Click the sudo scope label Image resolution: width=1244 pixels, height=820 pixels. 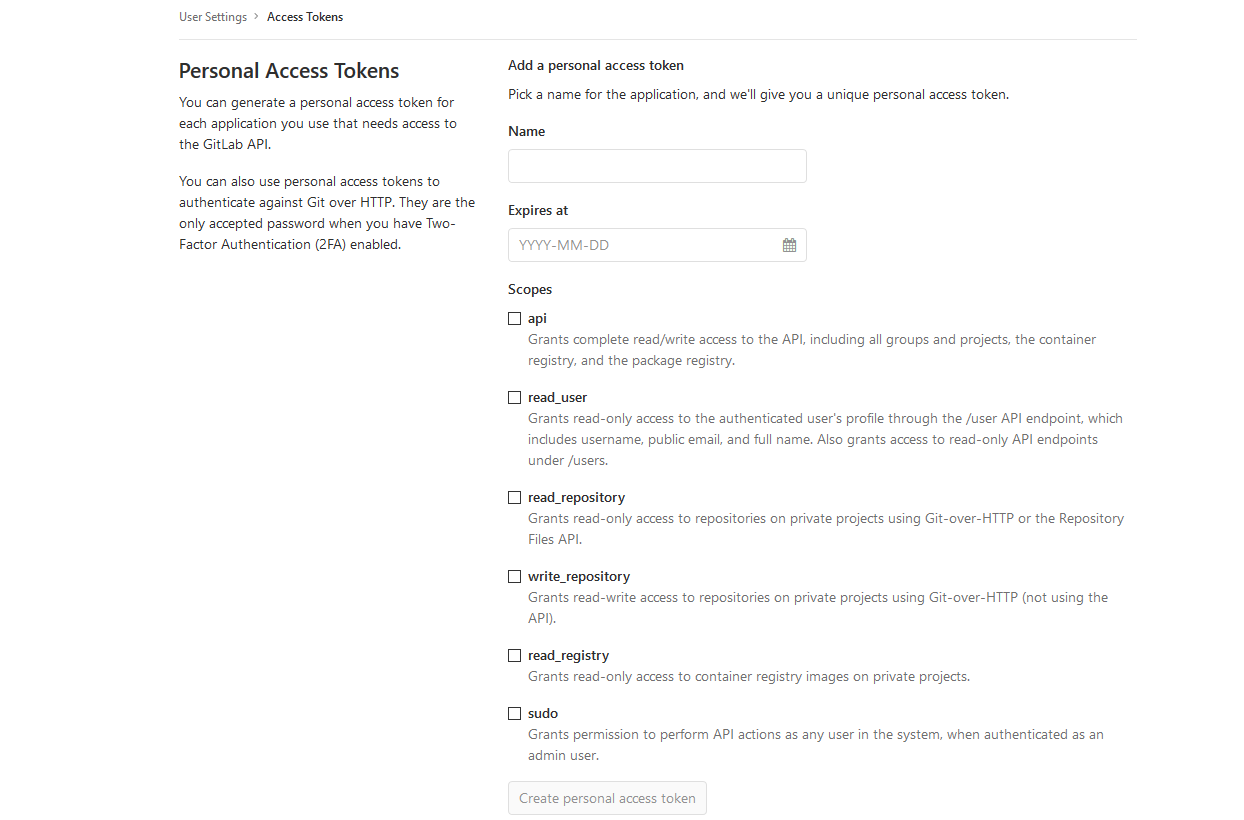tap(543, 713)
